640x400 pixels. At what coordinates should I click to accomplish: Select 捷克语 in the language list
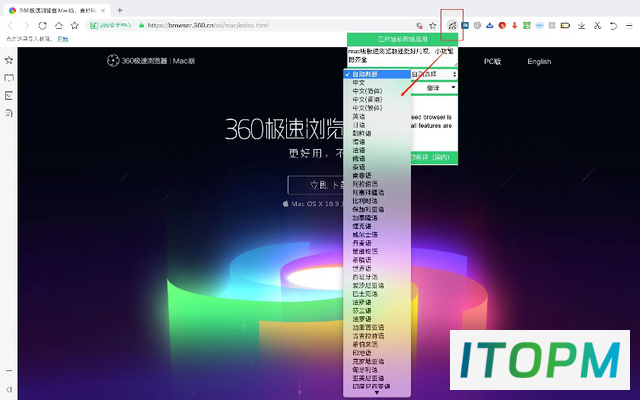[x=377, y=226]
